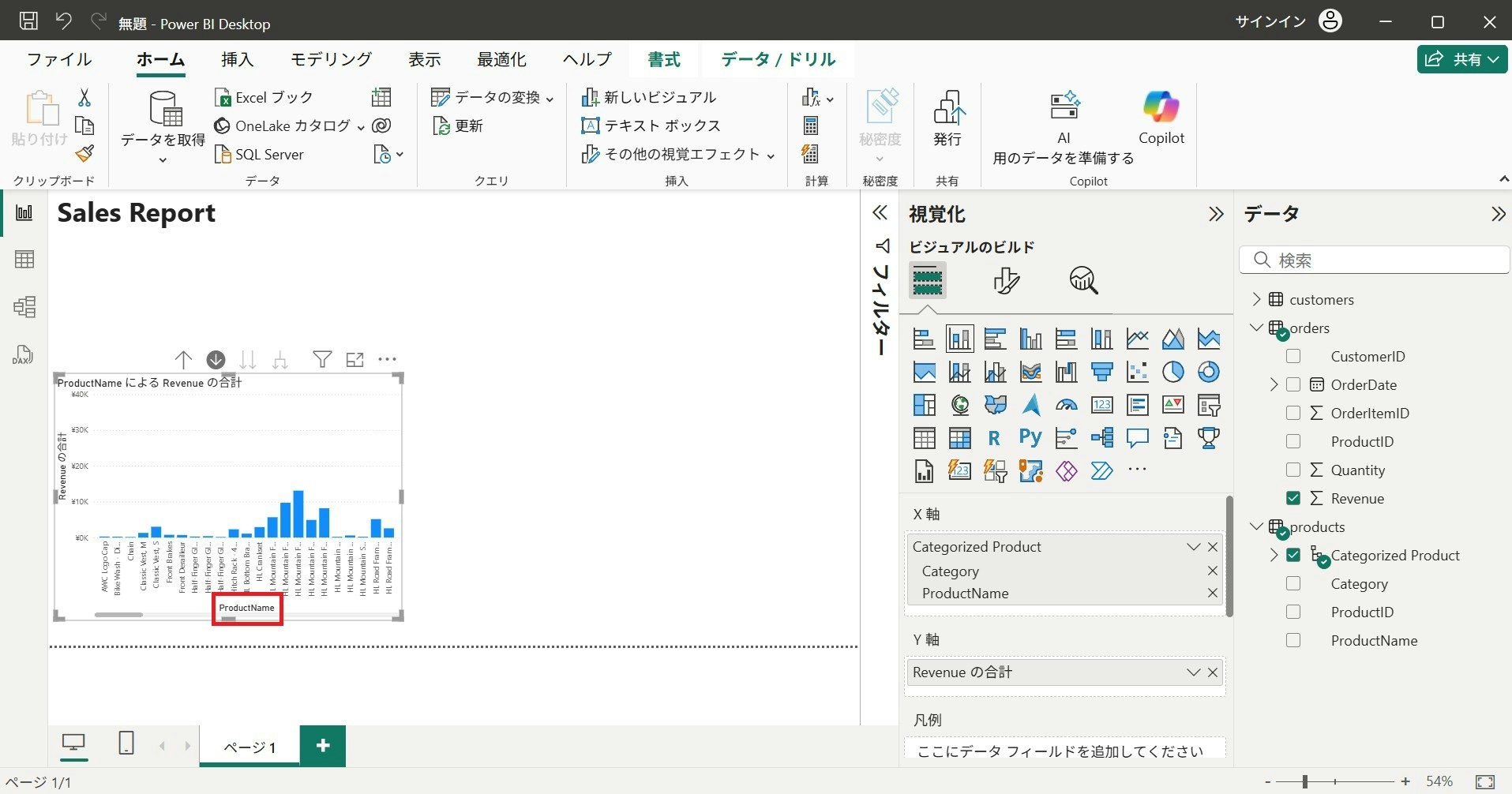Select the Q&A speech bubble visual

pos(1138,438)
